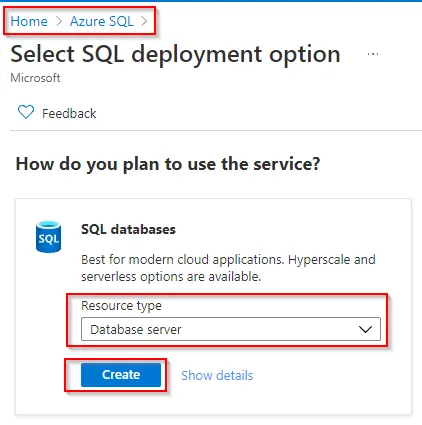The width and height of the screenshot is (422, 425).
Task: Click the heart Feedback icon
Action: coord(26,112)
